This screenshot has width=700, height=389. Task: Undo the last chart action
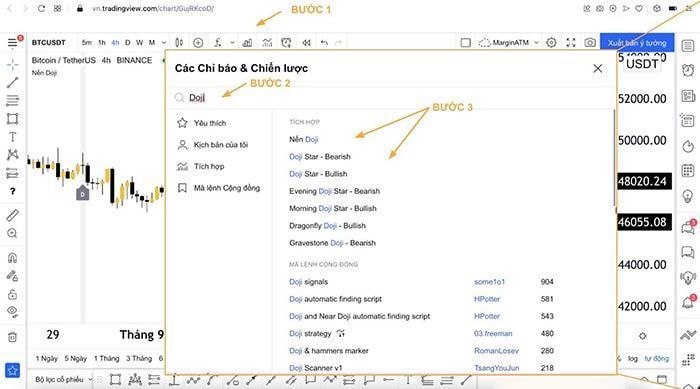(325, 42)
